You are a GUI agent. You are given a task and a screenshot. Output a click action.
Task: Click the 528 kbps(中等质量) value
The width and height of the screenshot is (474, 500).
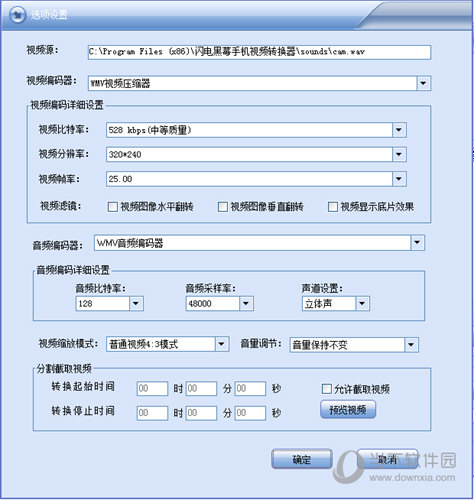click(150, 130)
